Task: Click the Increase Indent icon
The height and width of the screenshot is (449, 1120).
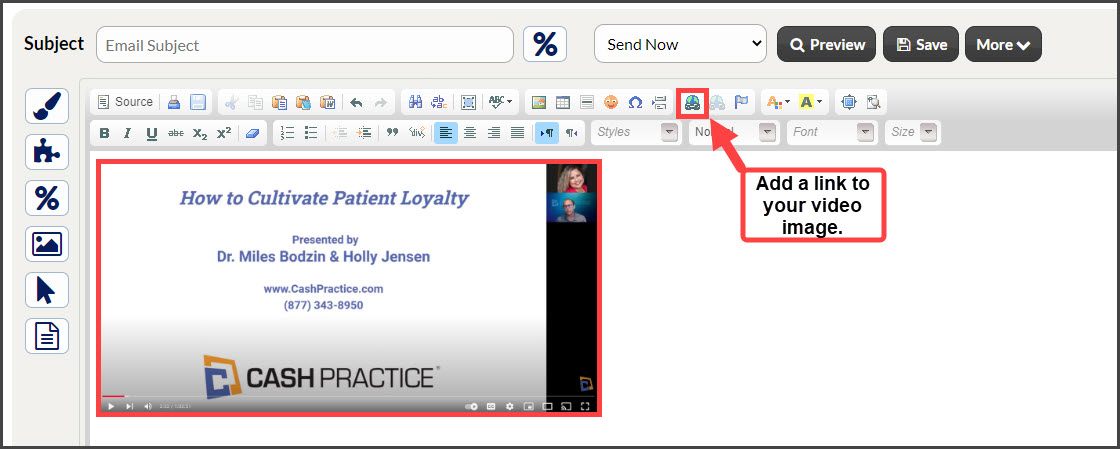Action: point(364,132)
